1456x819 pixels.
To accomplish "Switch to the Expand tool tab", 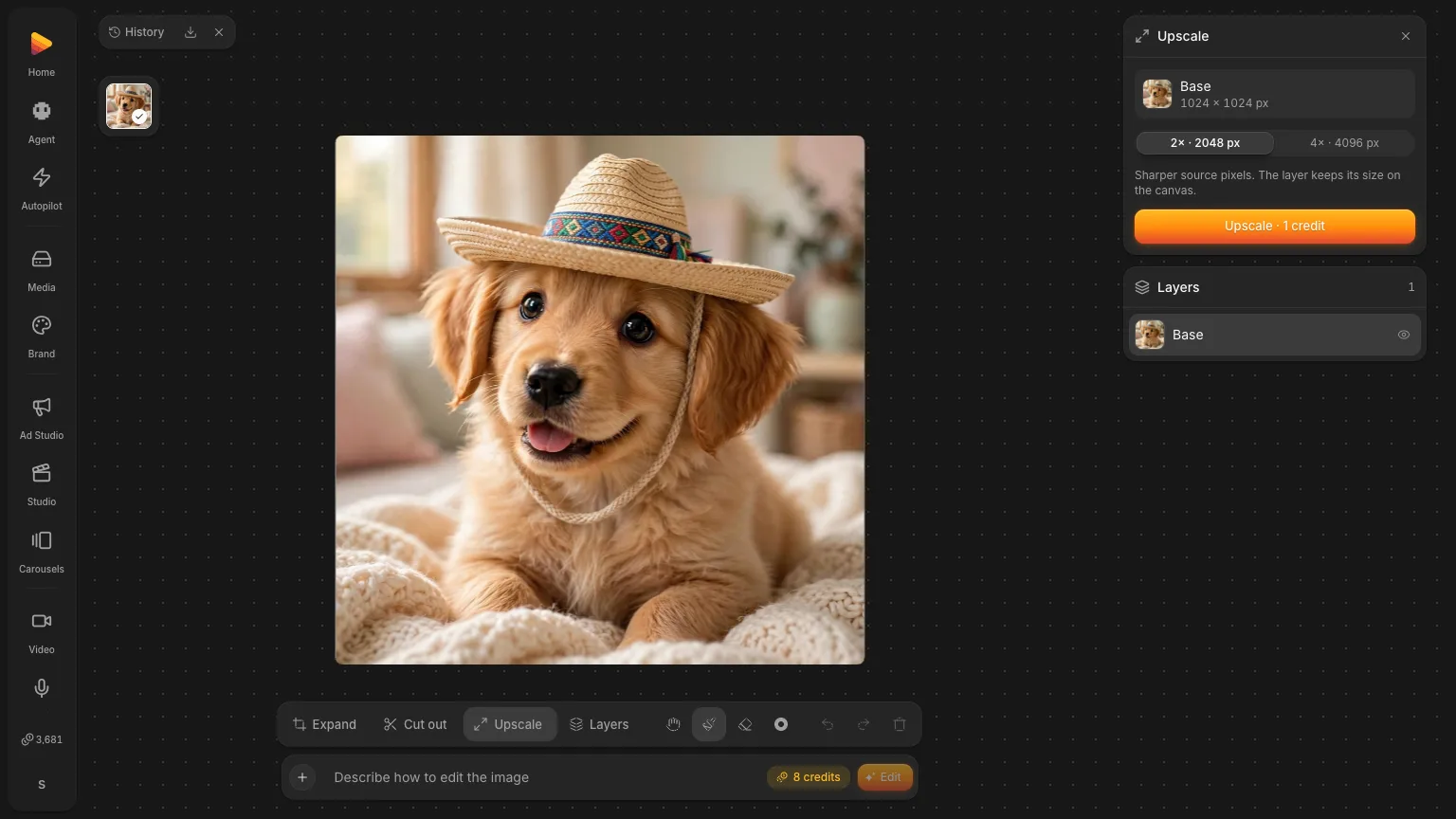I will 325,724.
